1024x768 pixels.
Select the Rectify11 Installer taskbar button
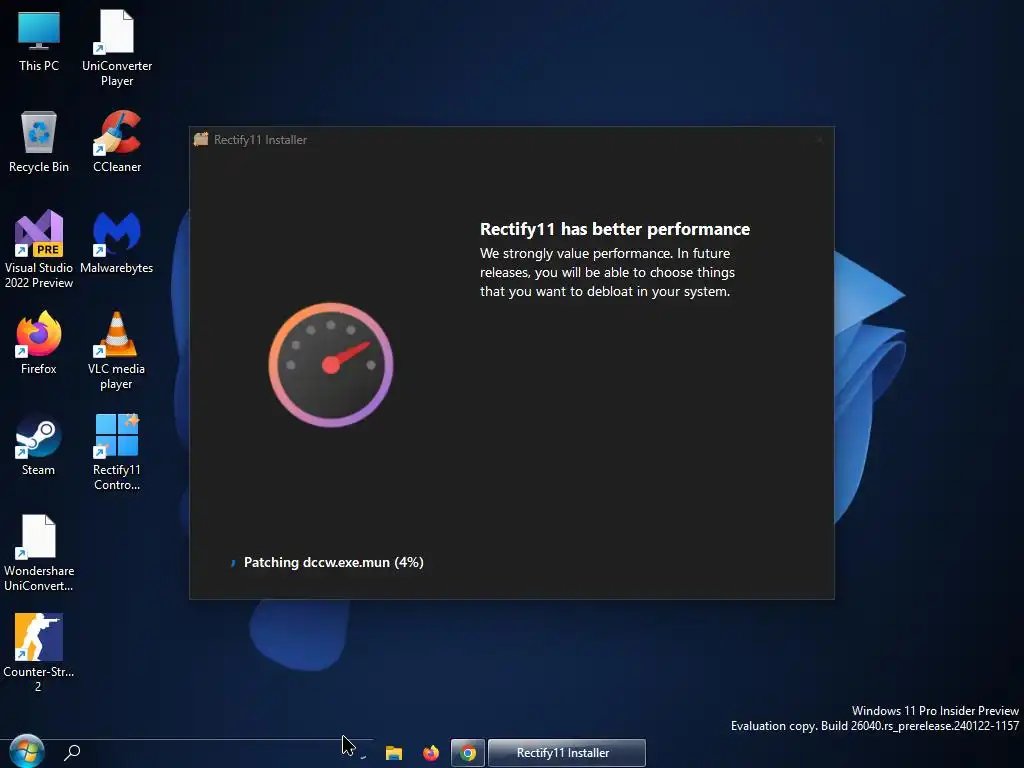(x=567, y=753)
